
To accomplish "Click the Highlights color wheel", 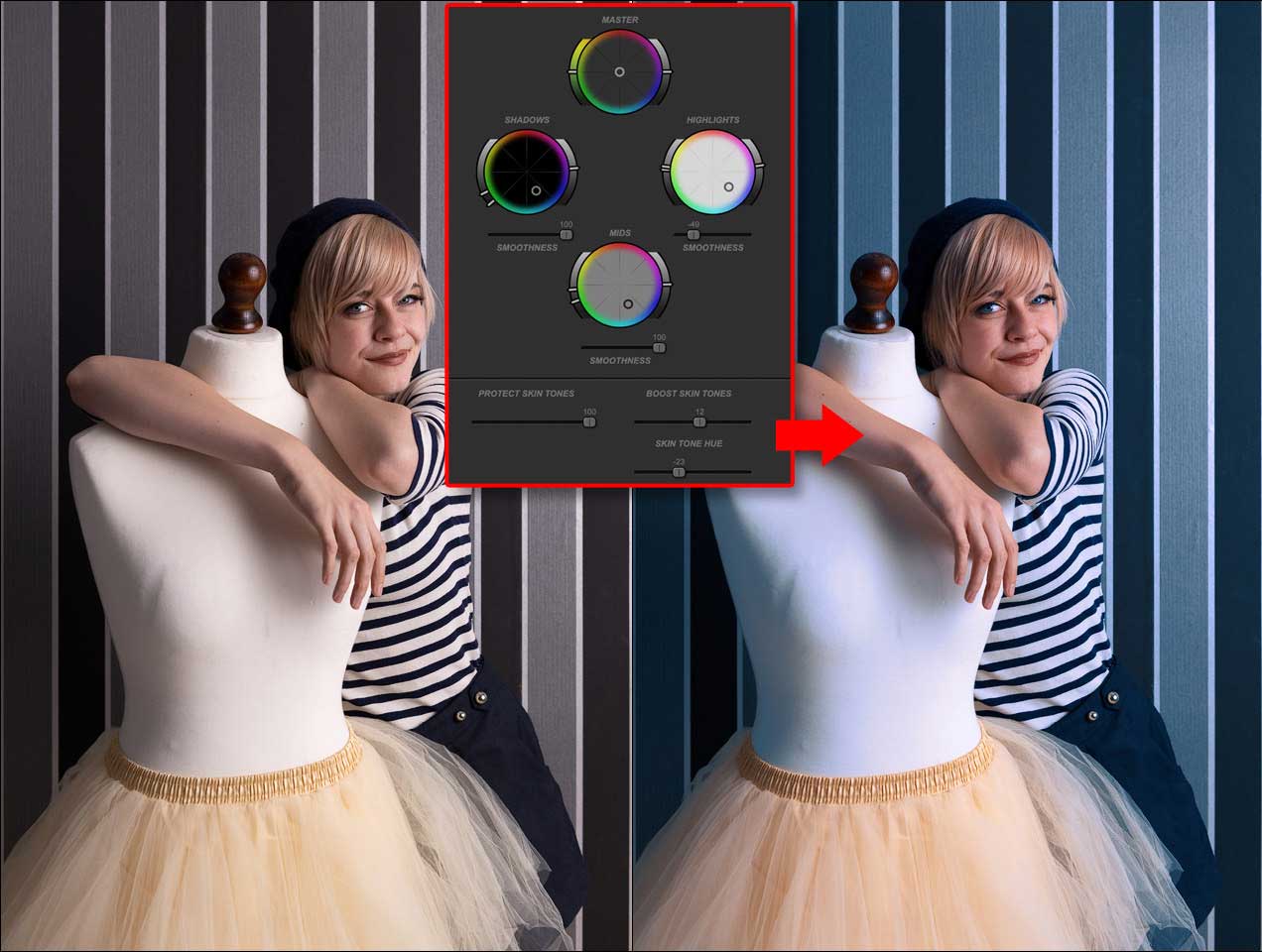I will (711, 173).
